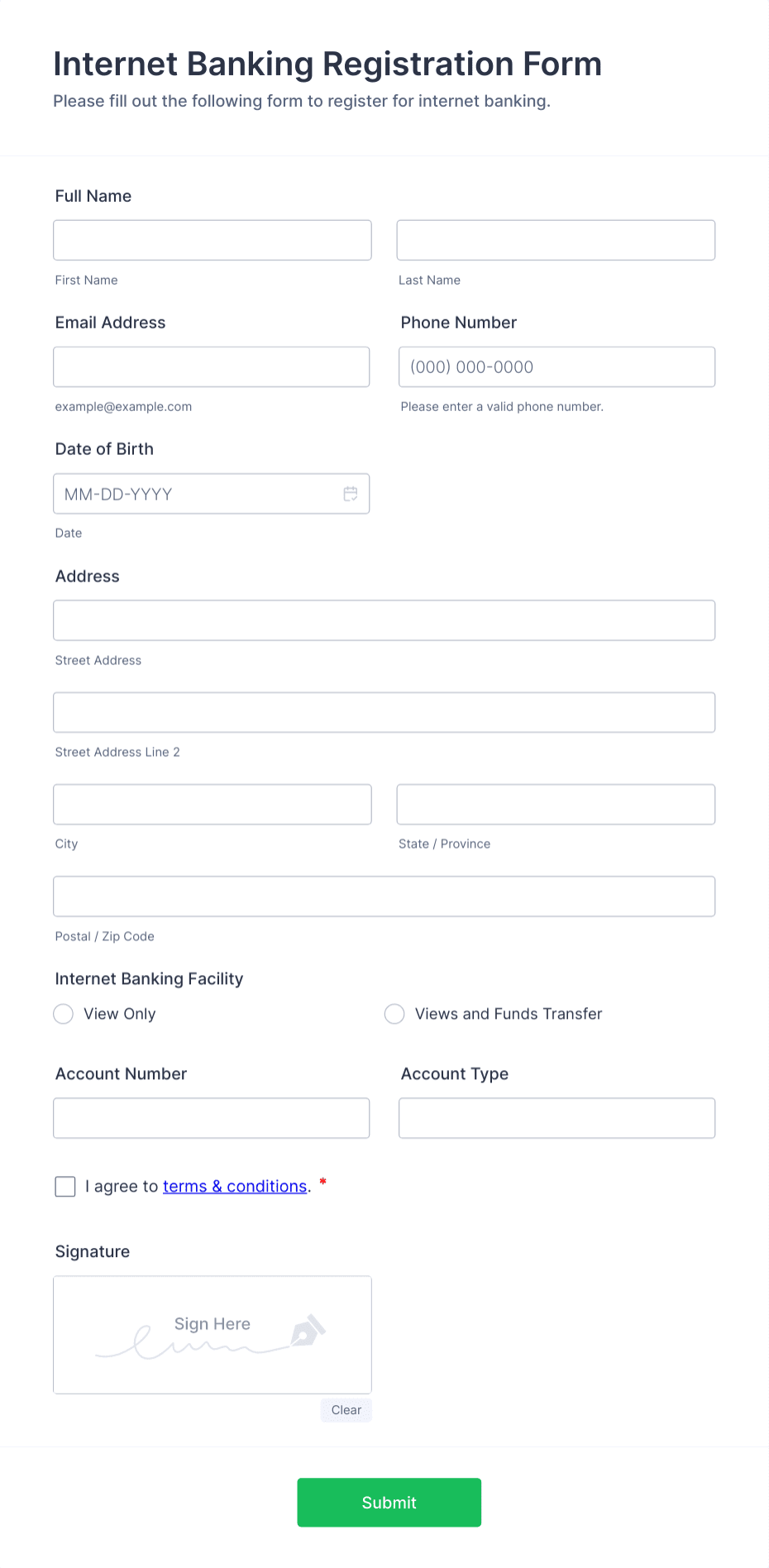The height and width of the screenshot is (1568, 769).
Task: Click inside the First Name field
Action: click(212, 240)
